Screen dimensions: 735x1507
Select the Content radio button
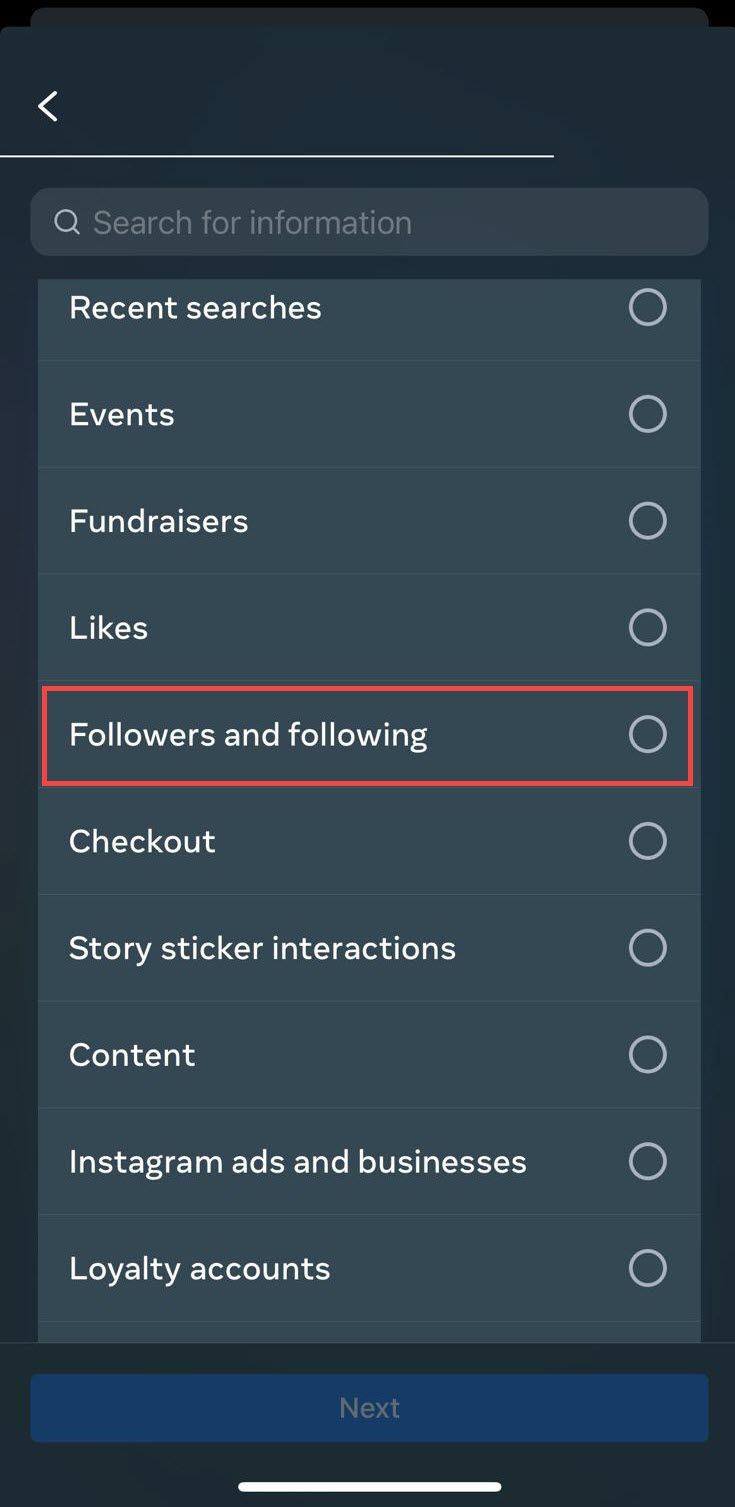648,1054
